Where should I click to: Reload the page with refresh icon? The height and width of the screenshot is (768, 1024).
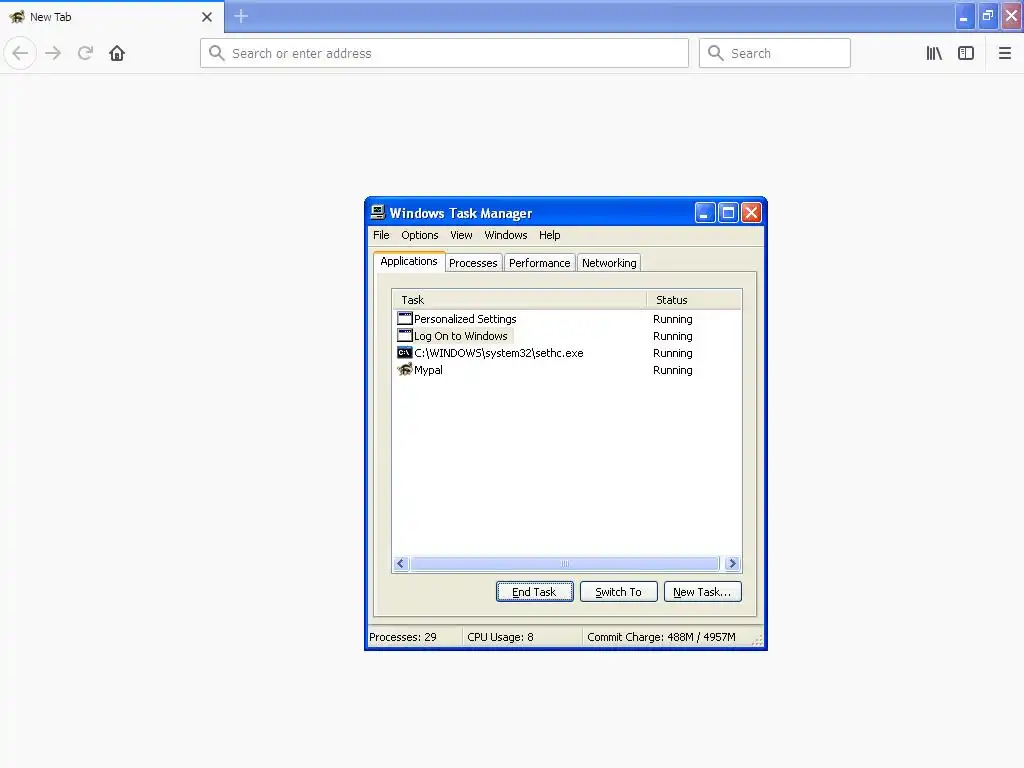point(85,53)
